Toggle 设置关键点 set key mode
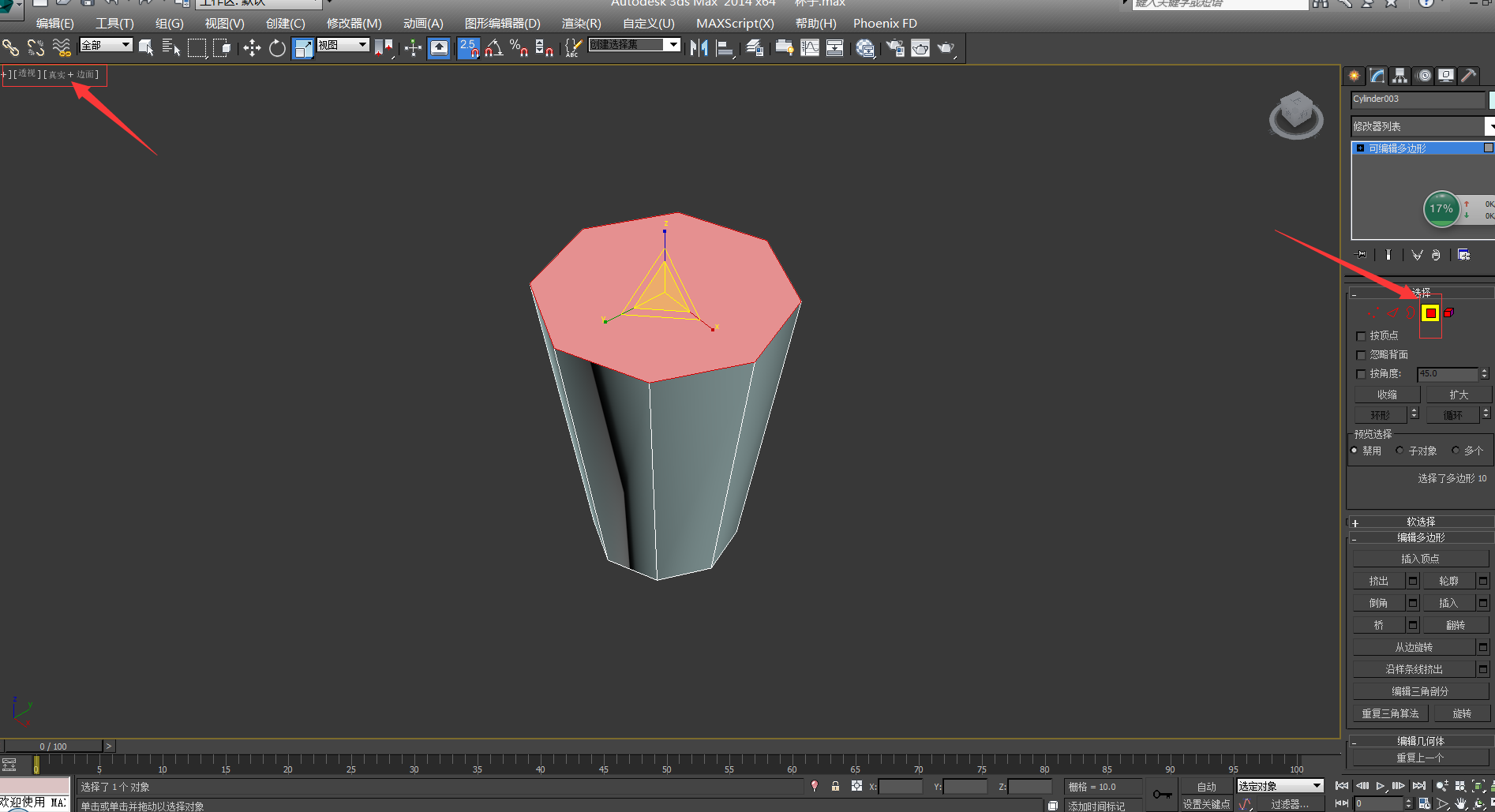The width and height of the screenshot is (1495, 812). [x=1206, y=804]
